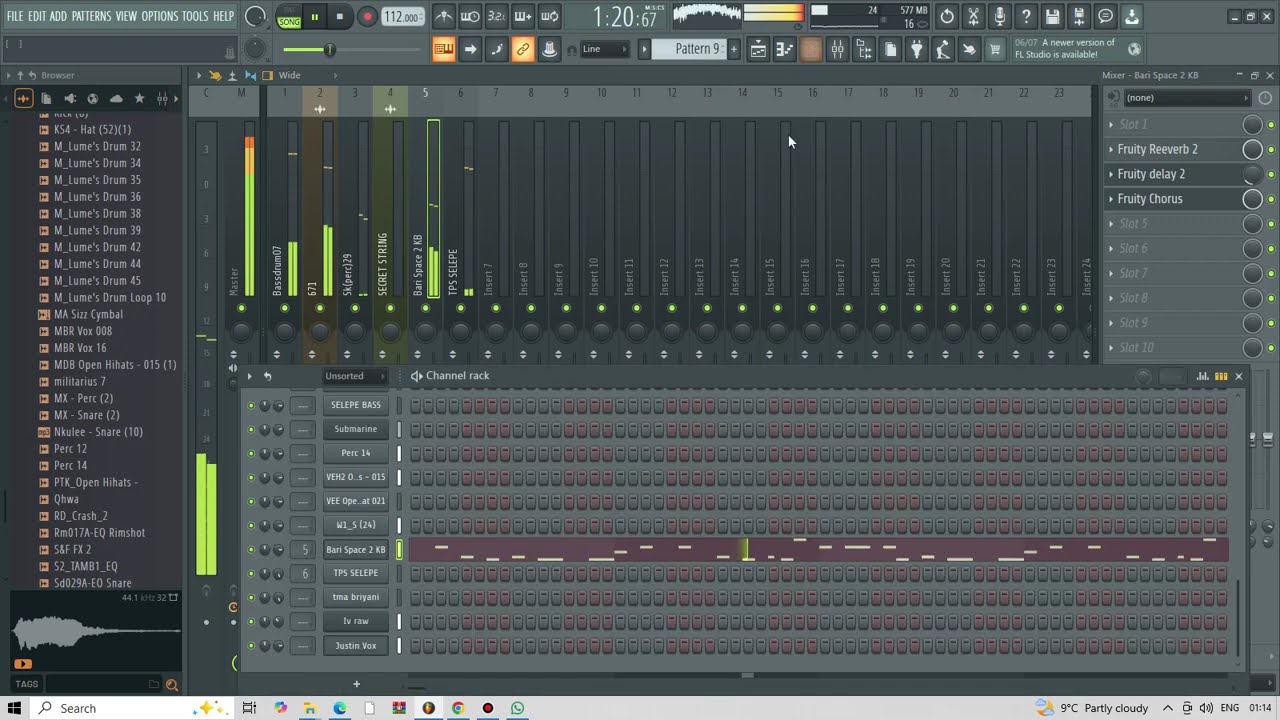Open the PATTERNS menu
The image size is (1280, 720).
pyautogui.click(x=91, y=16)
